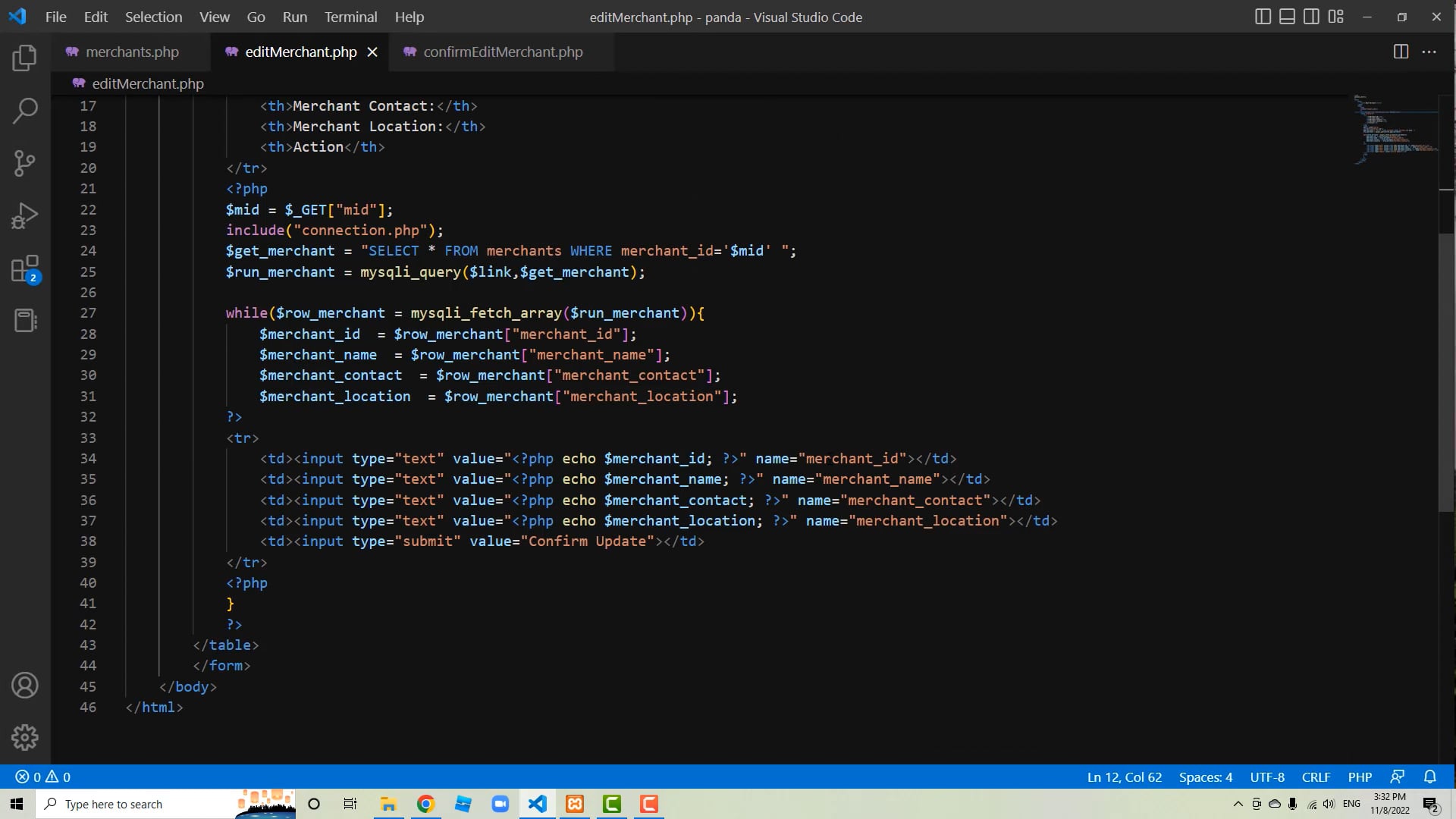Open the Terminal menu
The width and height of the screenshot is (1456, 819).
pyautogui.click(x=350, y=17)
